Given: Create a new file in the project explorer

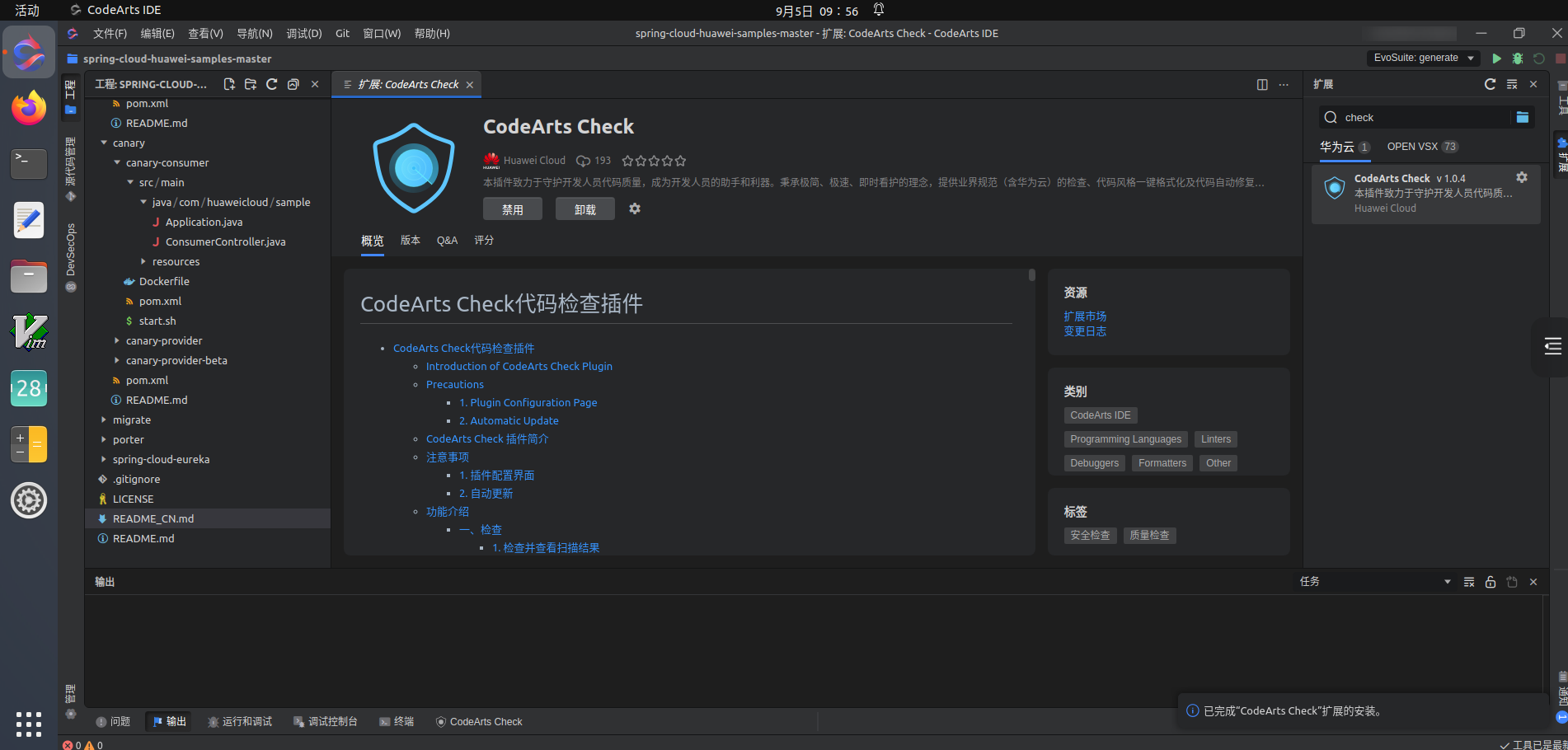Looking at the screenshot, I should [229, 84].
